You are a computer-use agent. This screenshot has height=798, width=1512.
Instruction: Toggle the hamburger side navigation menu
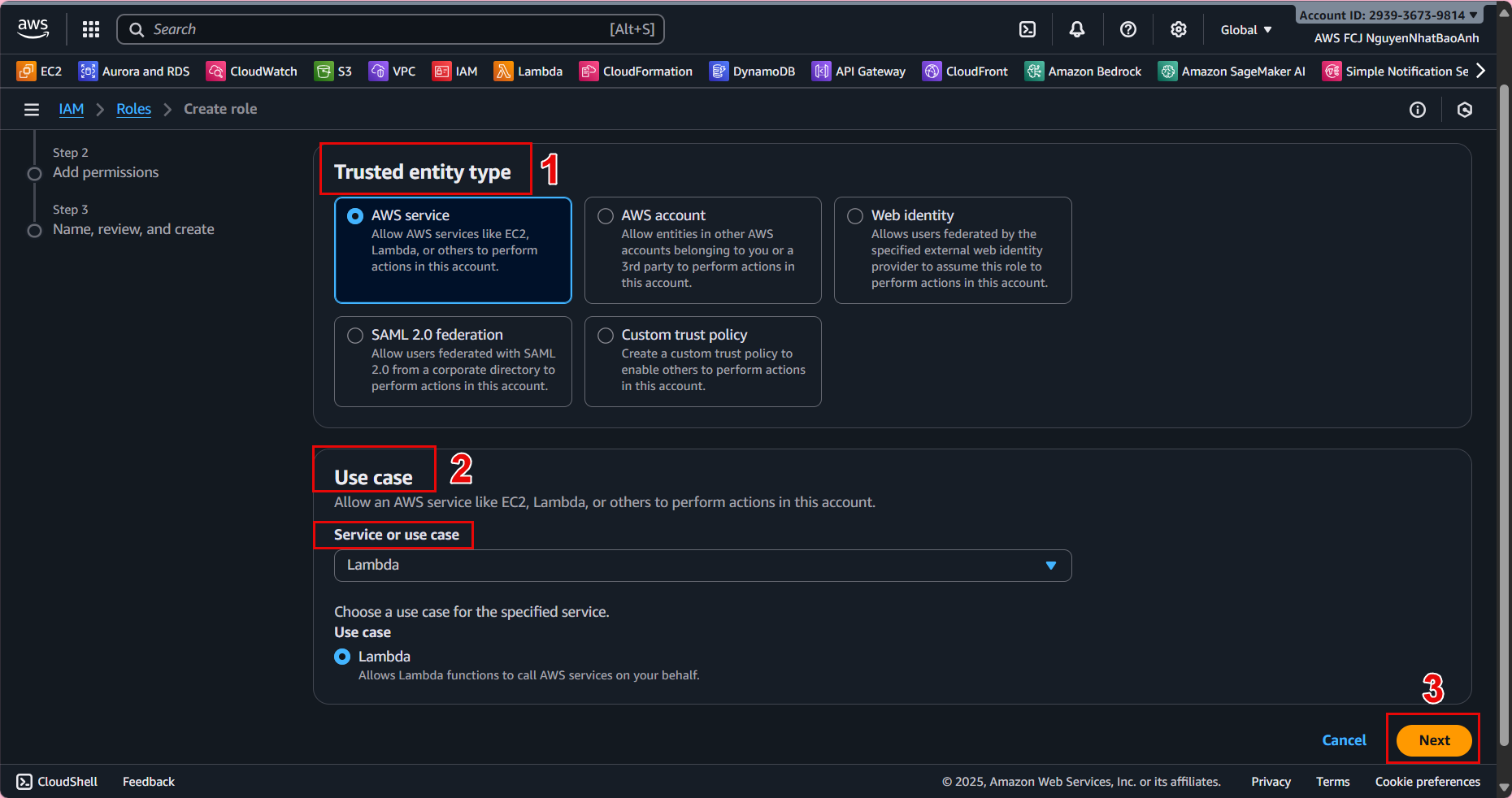pos(32,110)
